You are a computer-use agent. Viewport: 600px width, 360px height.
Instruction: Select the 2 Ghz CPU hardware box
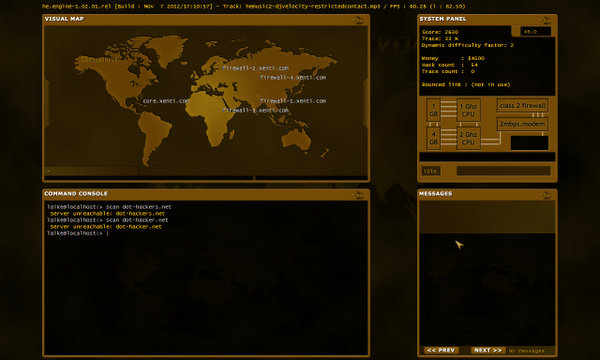coord(468,138)
